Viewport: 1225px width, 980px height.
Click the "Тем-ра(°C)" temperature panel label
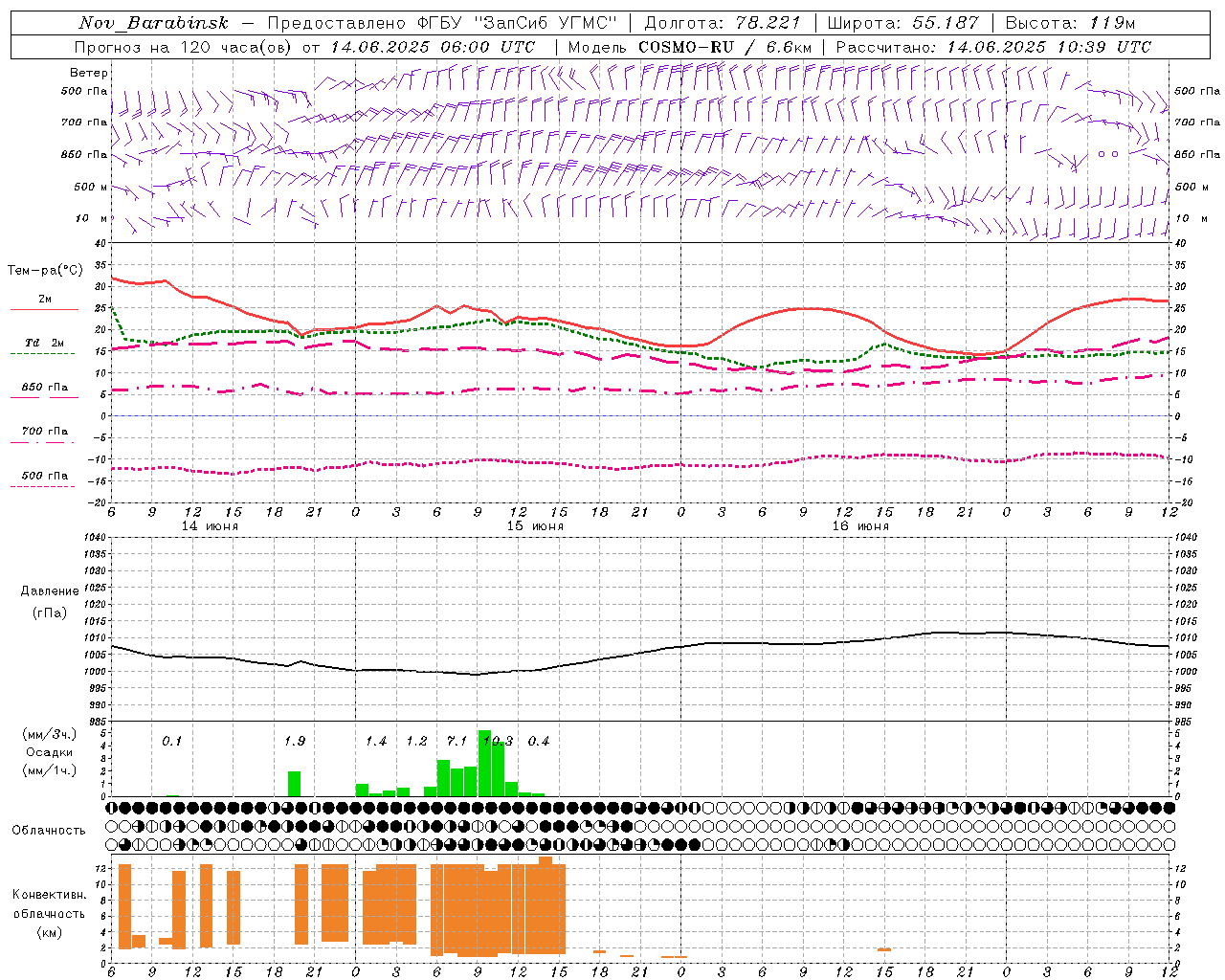pos(45,271)
